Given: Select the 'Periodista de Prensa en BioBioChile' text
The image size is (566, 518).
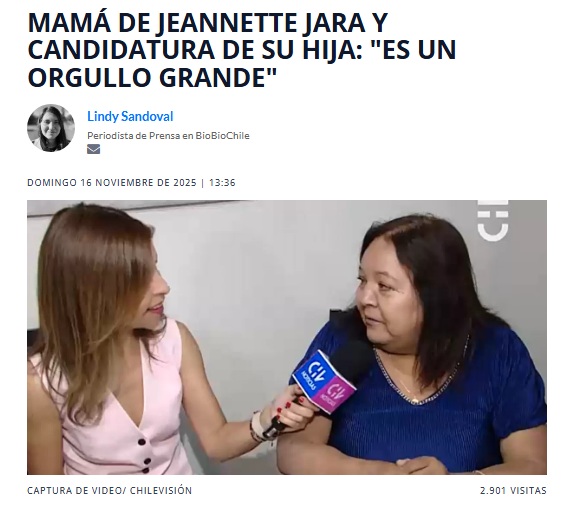Looking at the screenshot, I should (168, 136).
